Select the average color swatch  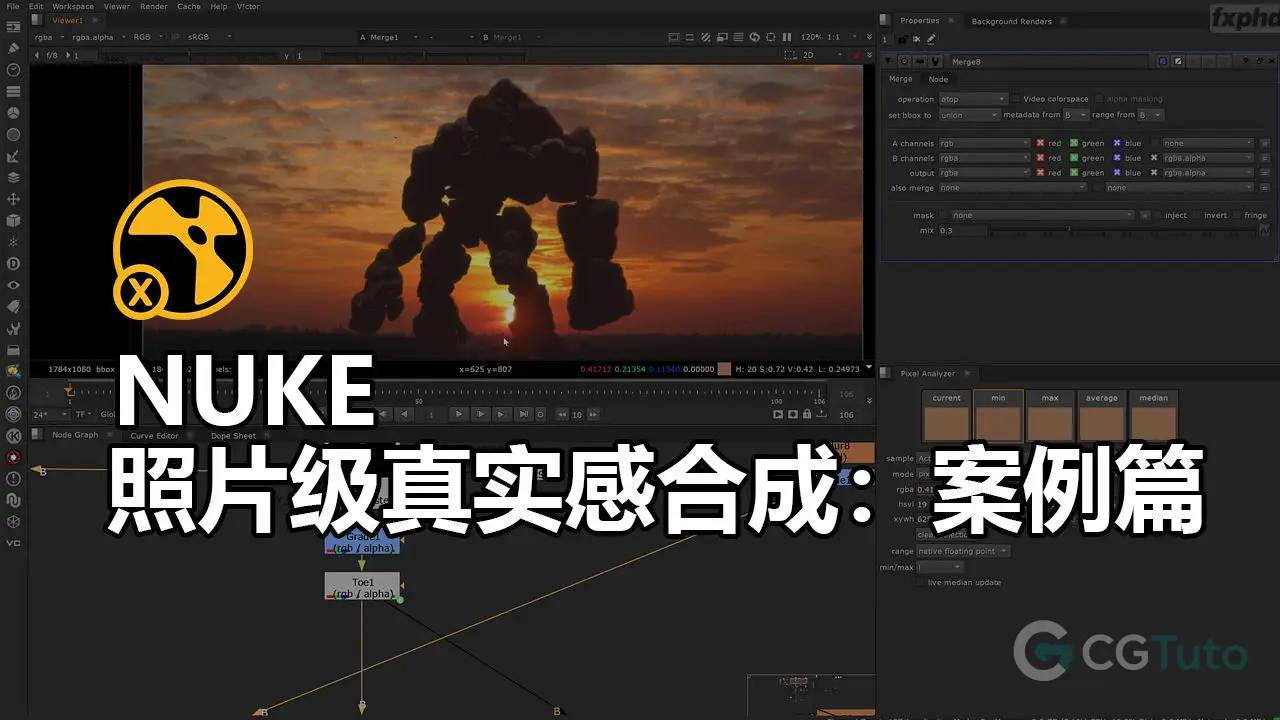click(1102, 416)
